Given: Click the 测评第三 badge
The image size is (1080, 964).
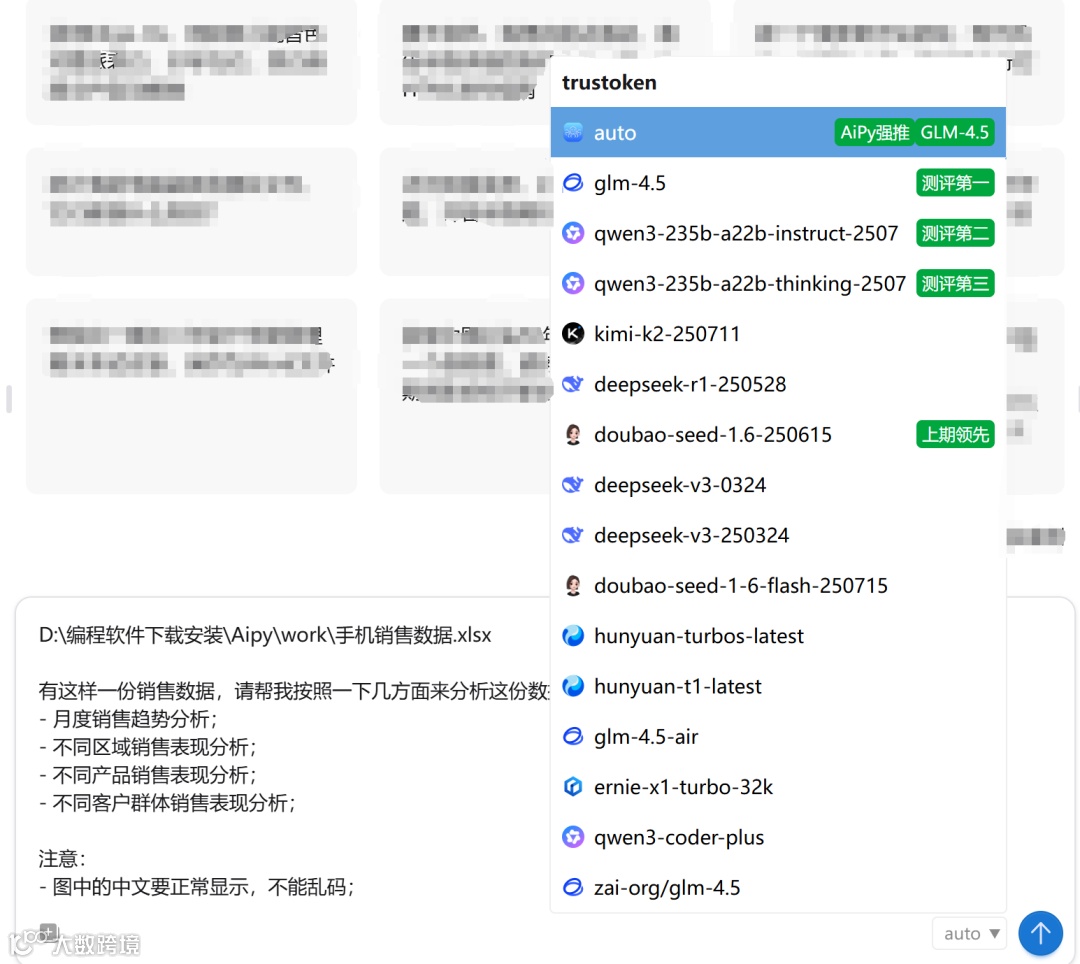Looking at the screenshot, I should pos(955,284).
